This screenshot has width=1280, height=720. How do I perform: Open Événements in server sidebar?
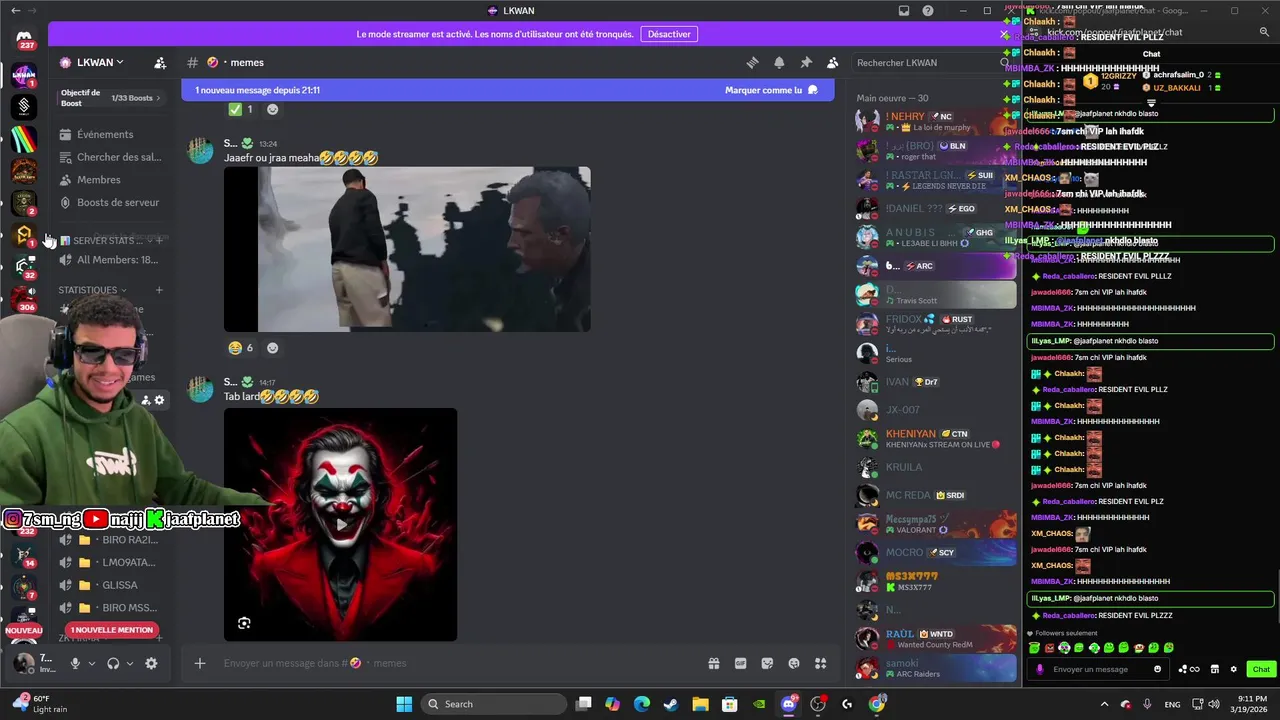click(110, 134)
